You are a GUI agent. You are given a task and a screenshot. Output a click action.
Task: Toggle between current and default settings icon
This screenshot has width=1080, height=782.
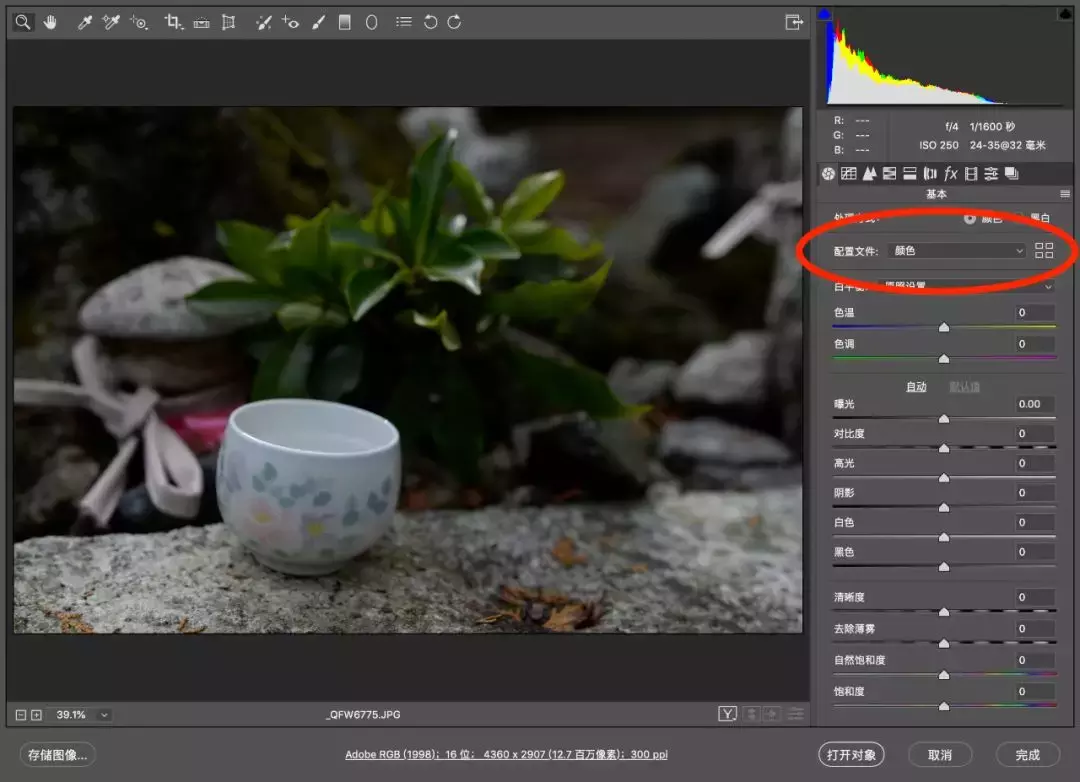796,714
